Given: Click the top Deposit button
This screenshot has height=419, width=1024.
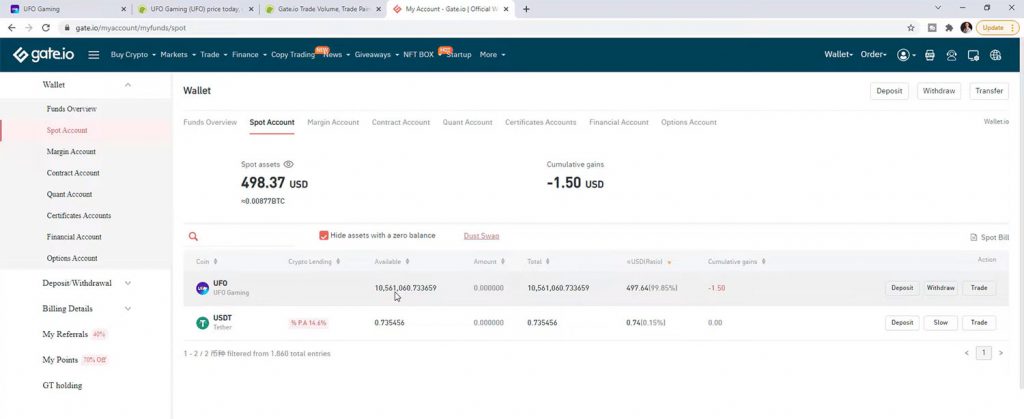Looking at the screenshot, I should tap(889, 91).
